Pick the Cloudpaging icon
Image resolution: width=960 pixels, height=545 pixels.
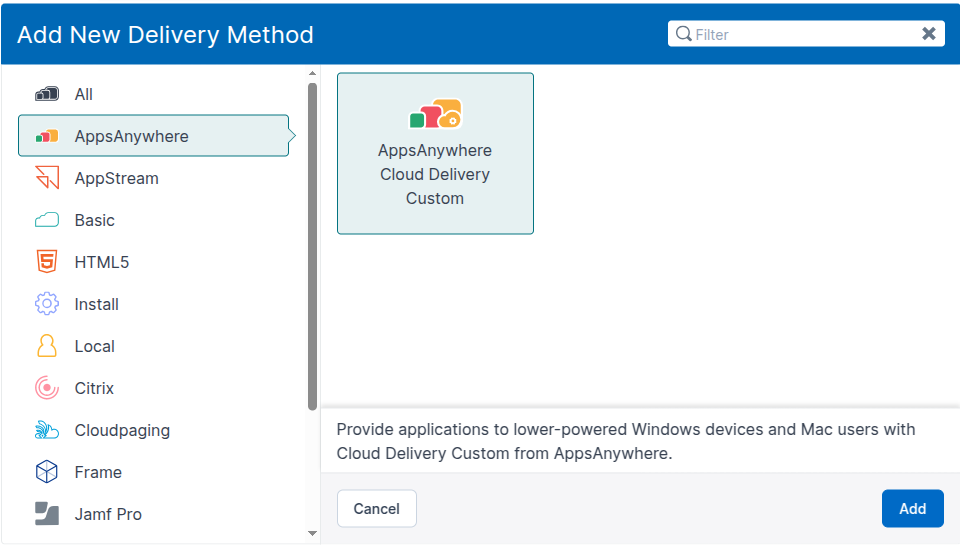[47, 430]
